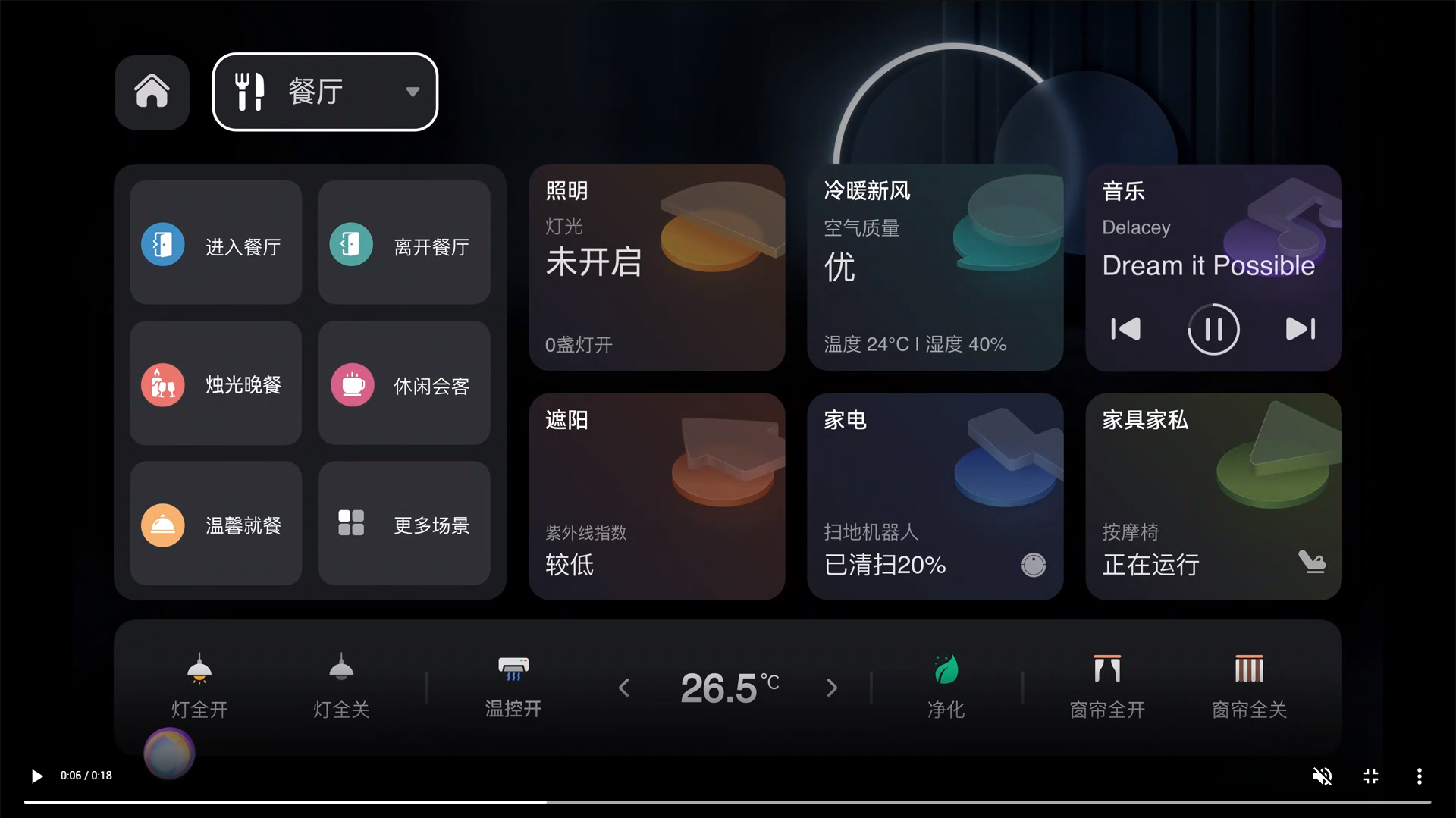
Task: Increase temperature with the right chevron
Action: click(x=832, y=688)
